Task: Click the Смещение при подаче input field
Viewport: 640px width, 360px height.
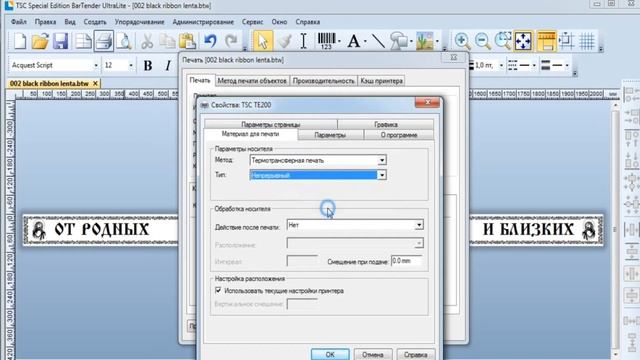Action: click(407, 260)
